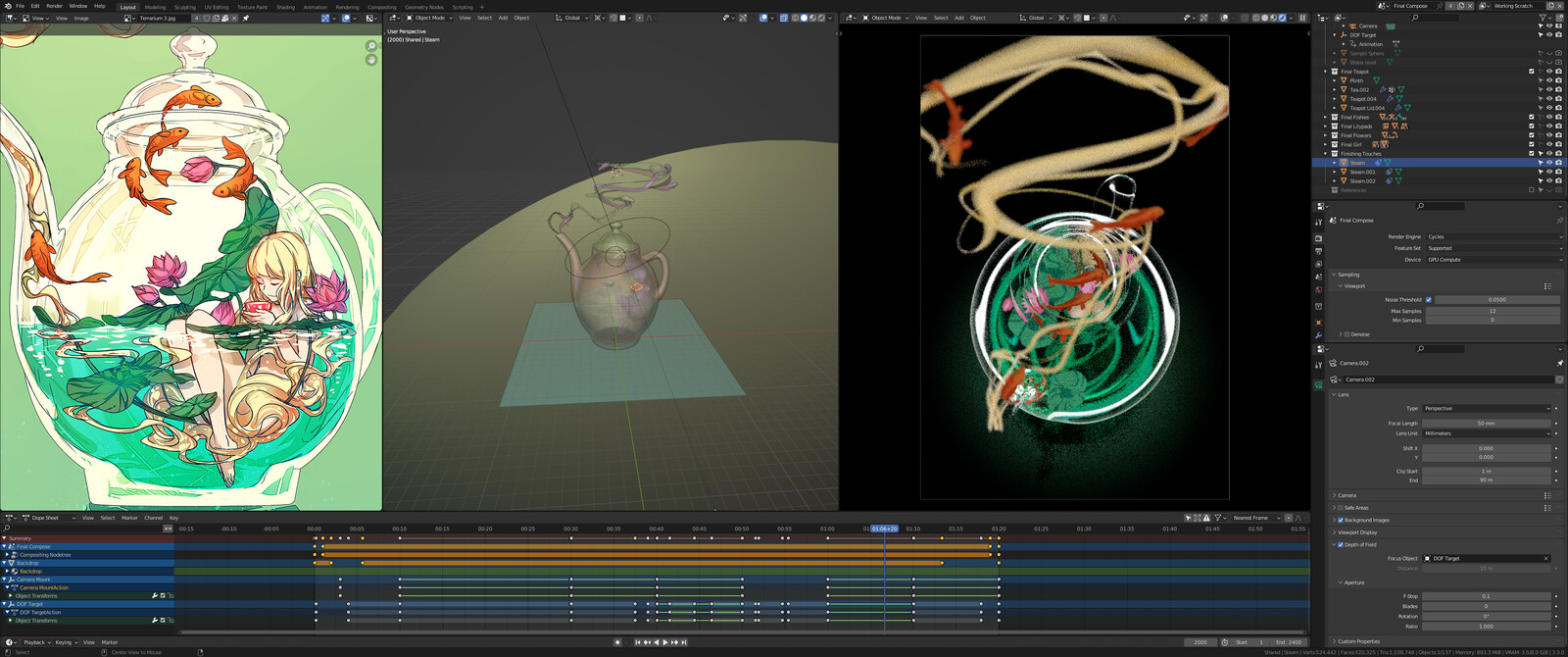Open the dope sheet filters funnel

(x=1218, y=518)
